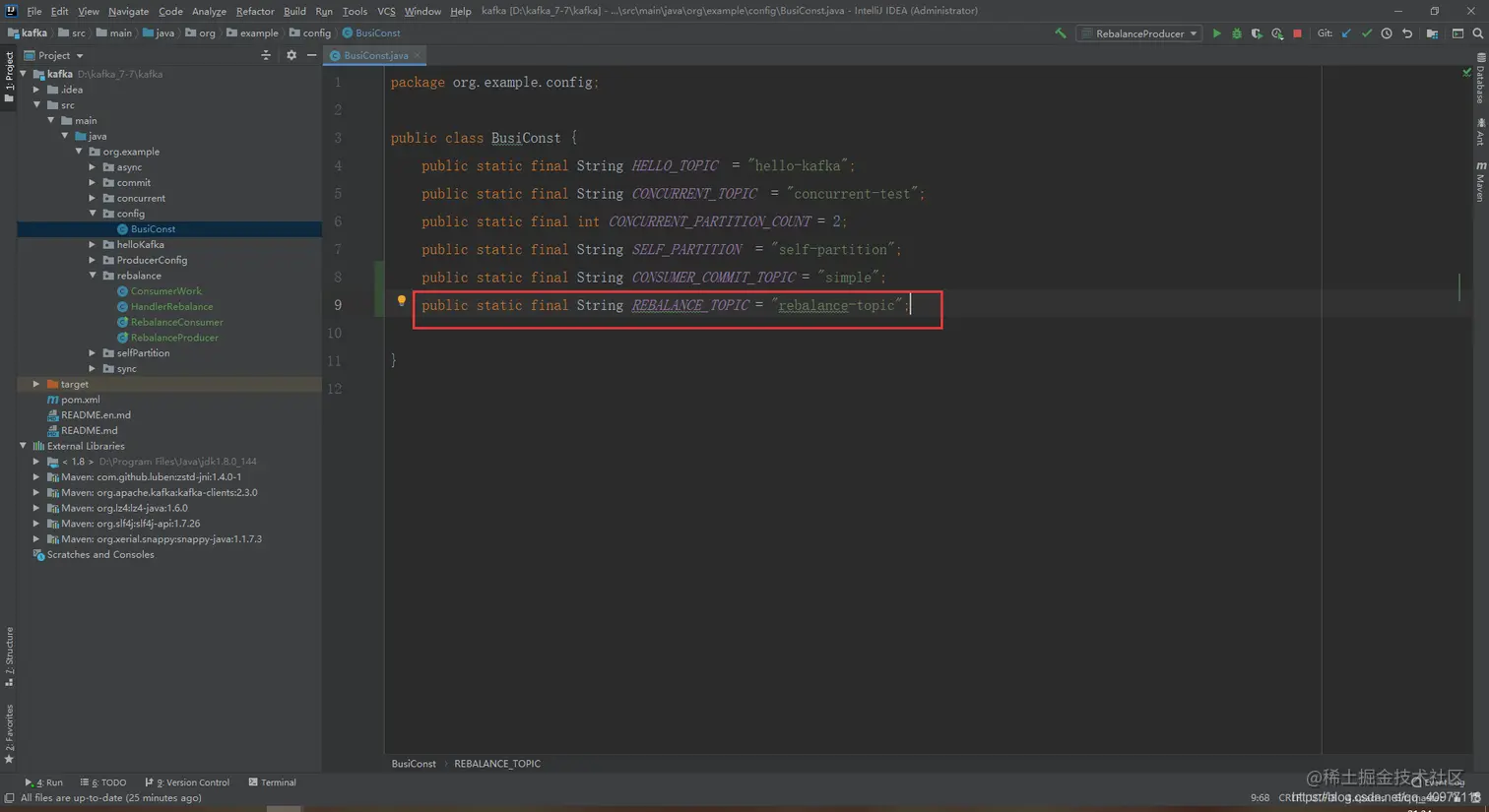Open the Project panel gear settings

pyautogui.click(x=291, y=56)
